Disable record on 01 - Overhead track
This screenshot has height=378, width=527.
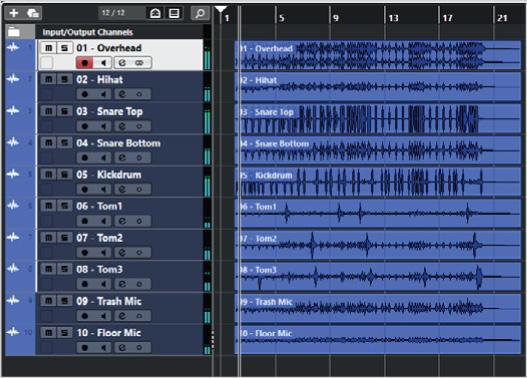point(84,63)
